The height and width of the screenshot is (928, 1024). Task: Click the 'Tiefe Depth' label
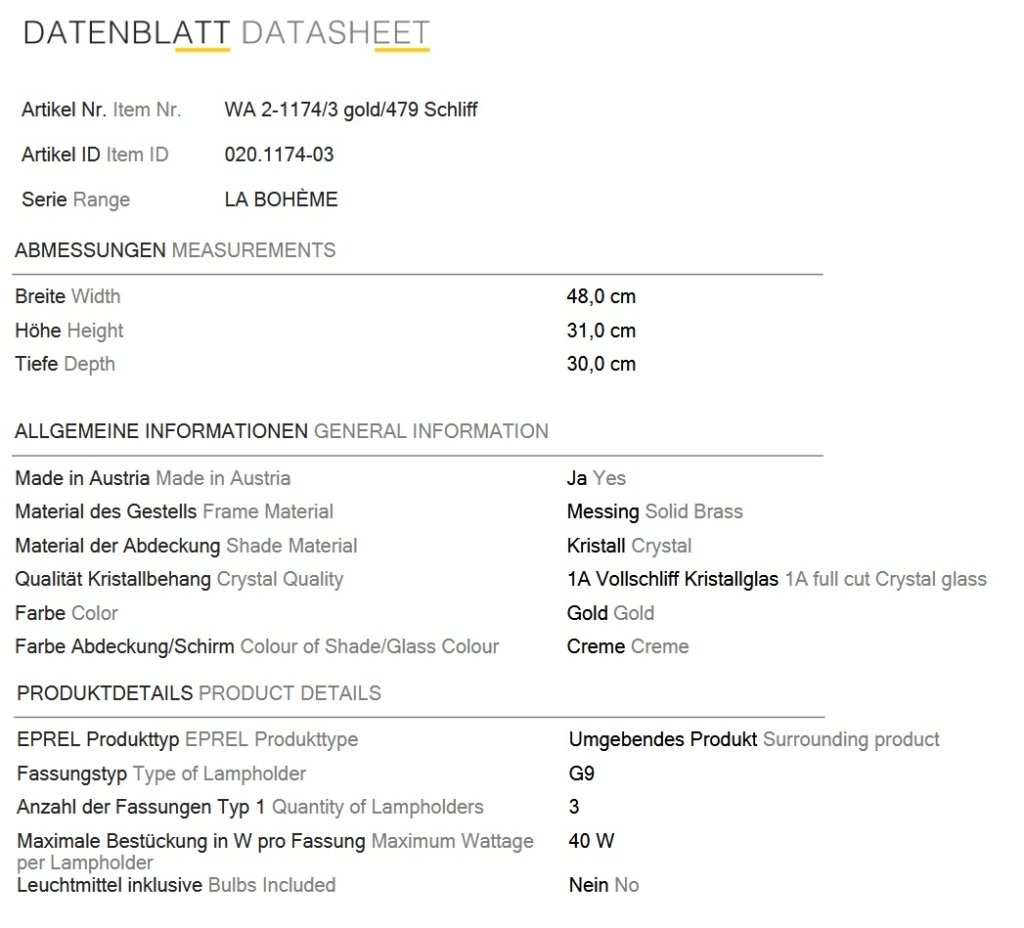(65, 364)
